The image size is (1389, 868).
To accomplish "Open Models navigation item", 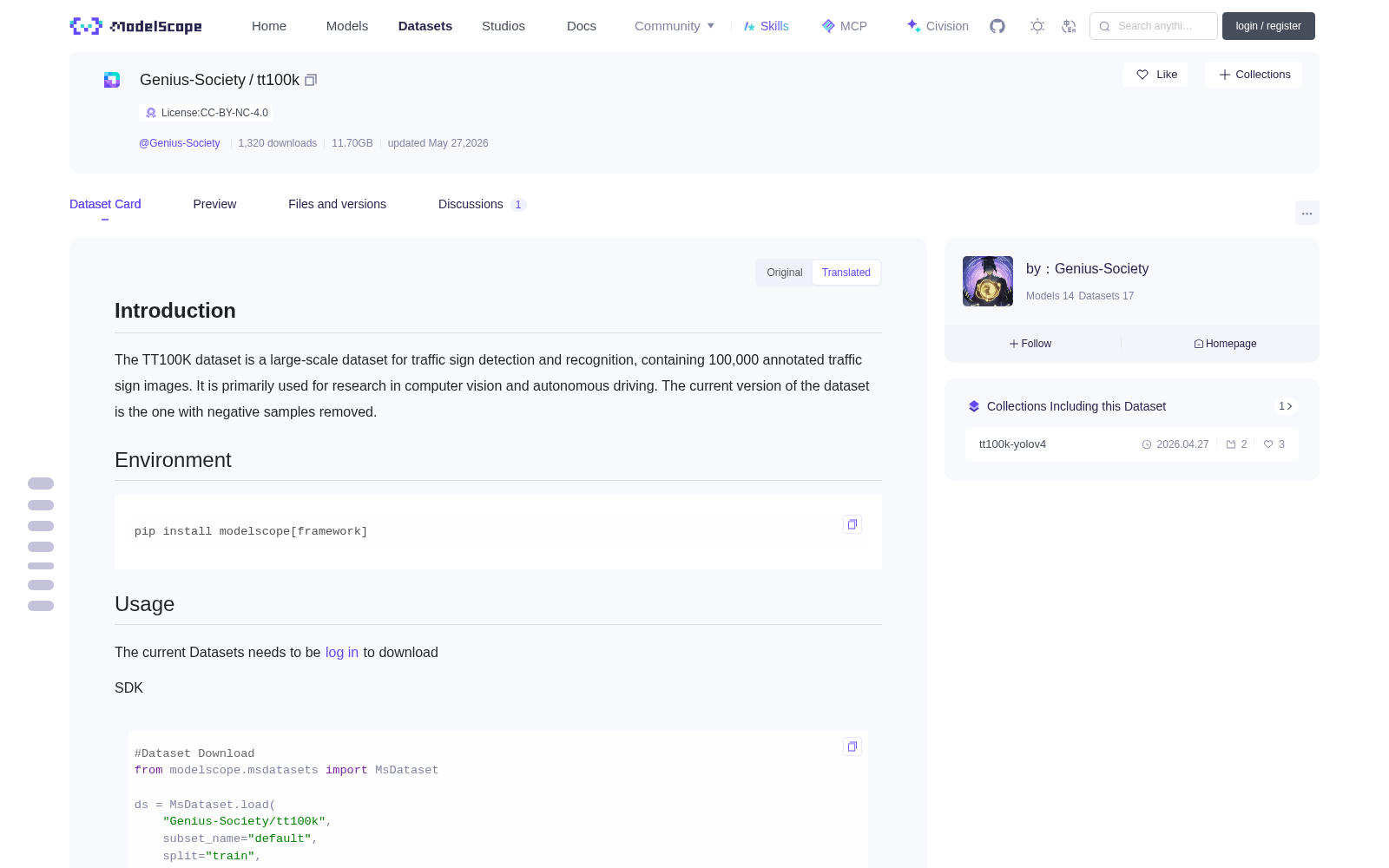I will [x=347, y=26].
